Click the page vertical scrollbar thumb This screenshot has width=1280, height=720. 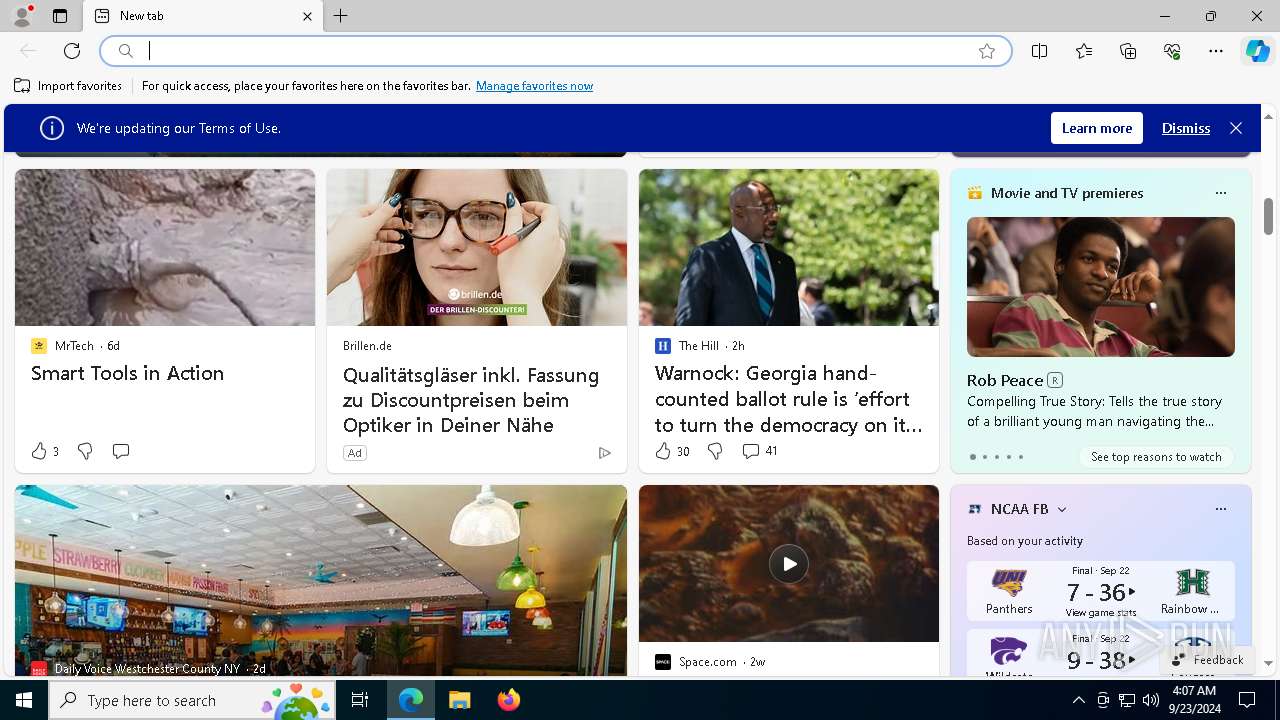[1268, 216]
